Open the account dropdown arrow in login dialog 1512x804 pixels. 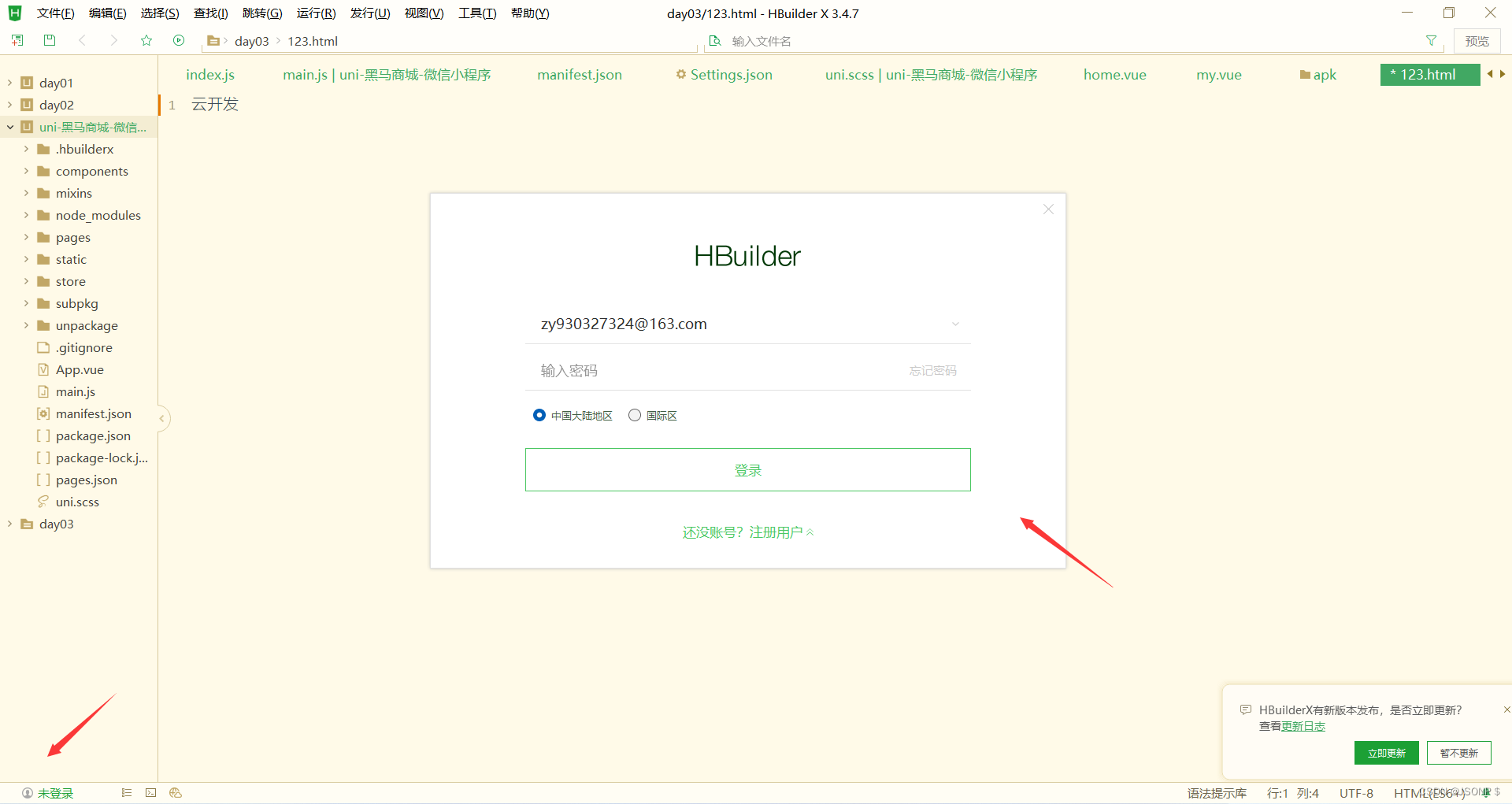point(955,324)
